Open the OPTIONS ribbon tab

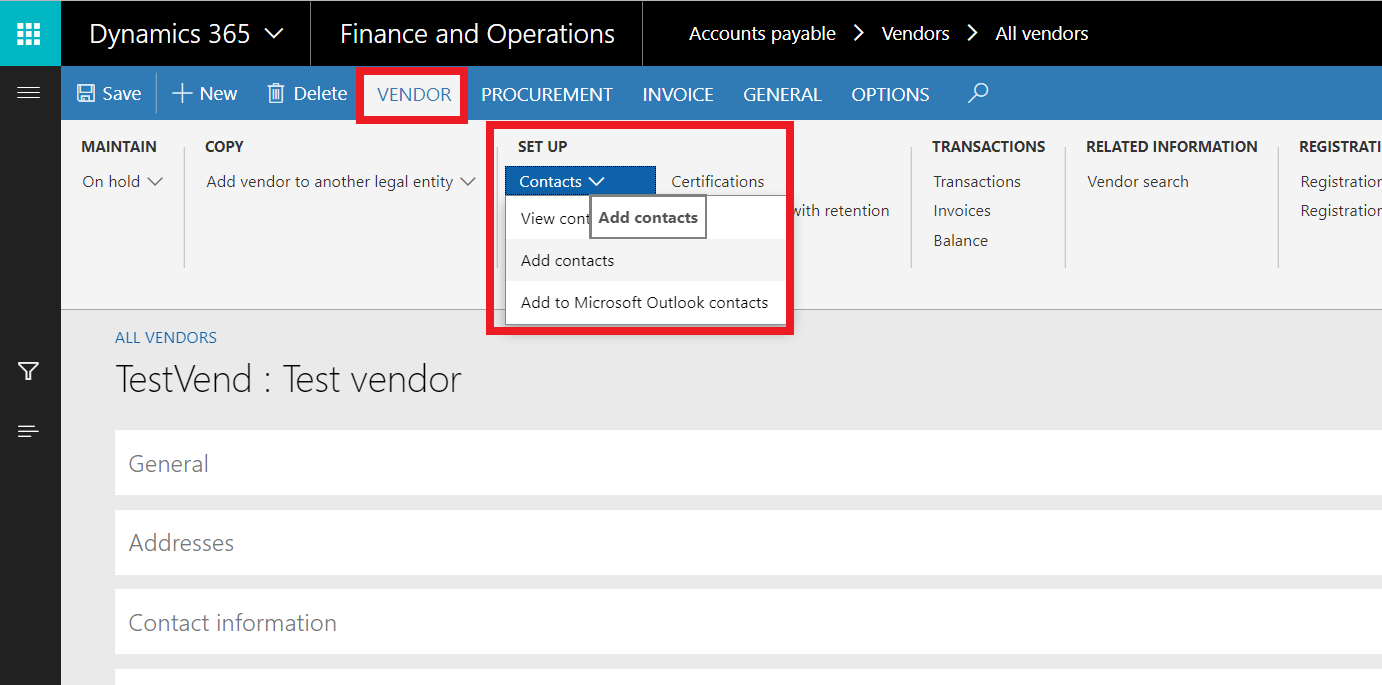890,93
